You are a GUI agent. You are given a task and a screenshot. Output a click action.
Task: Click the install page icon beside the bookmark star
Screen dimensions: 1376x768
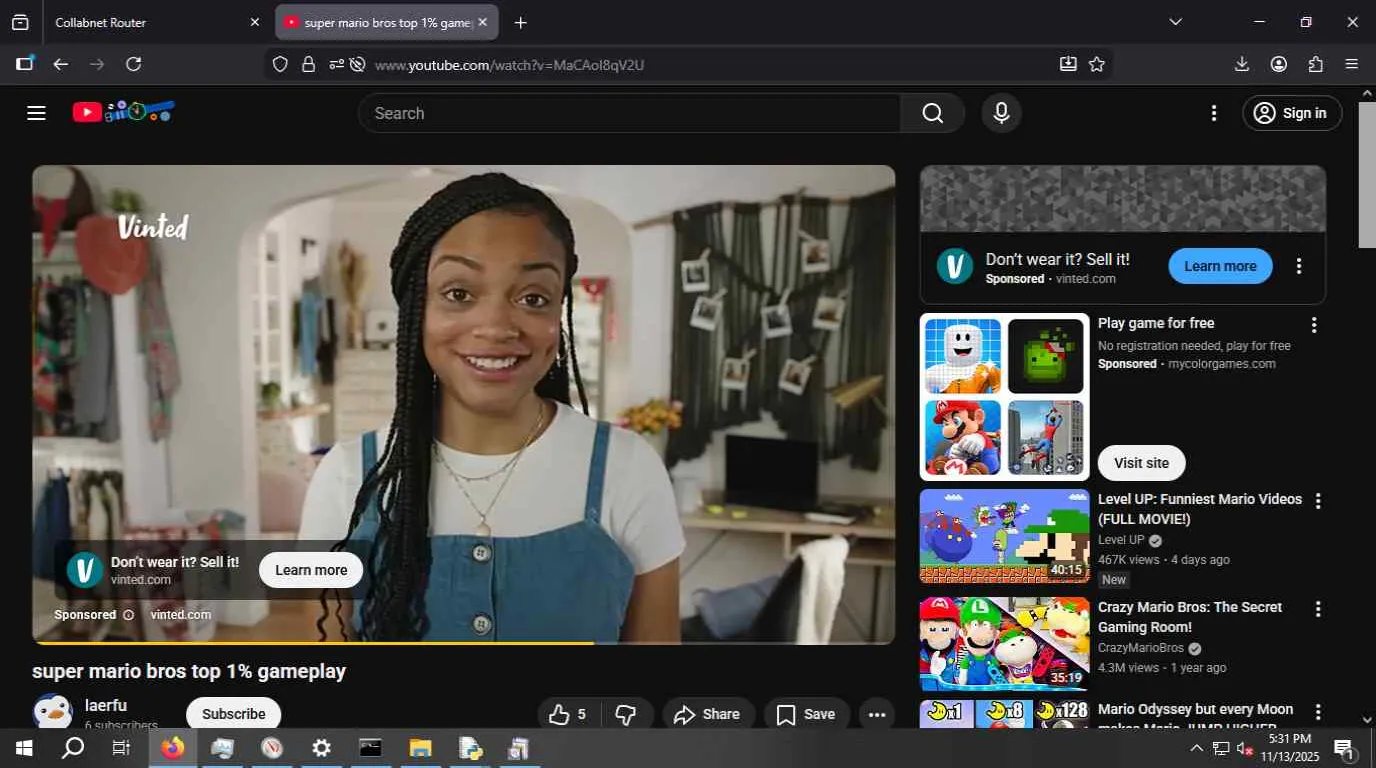[x=1068, y=64]
